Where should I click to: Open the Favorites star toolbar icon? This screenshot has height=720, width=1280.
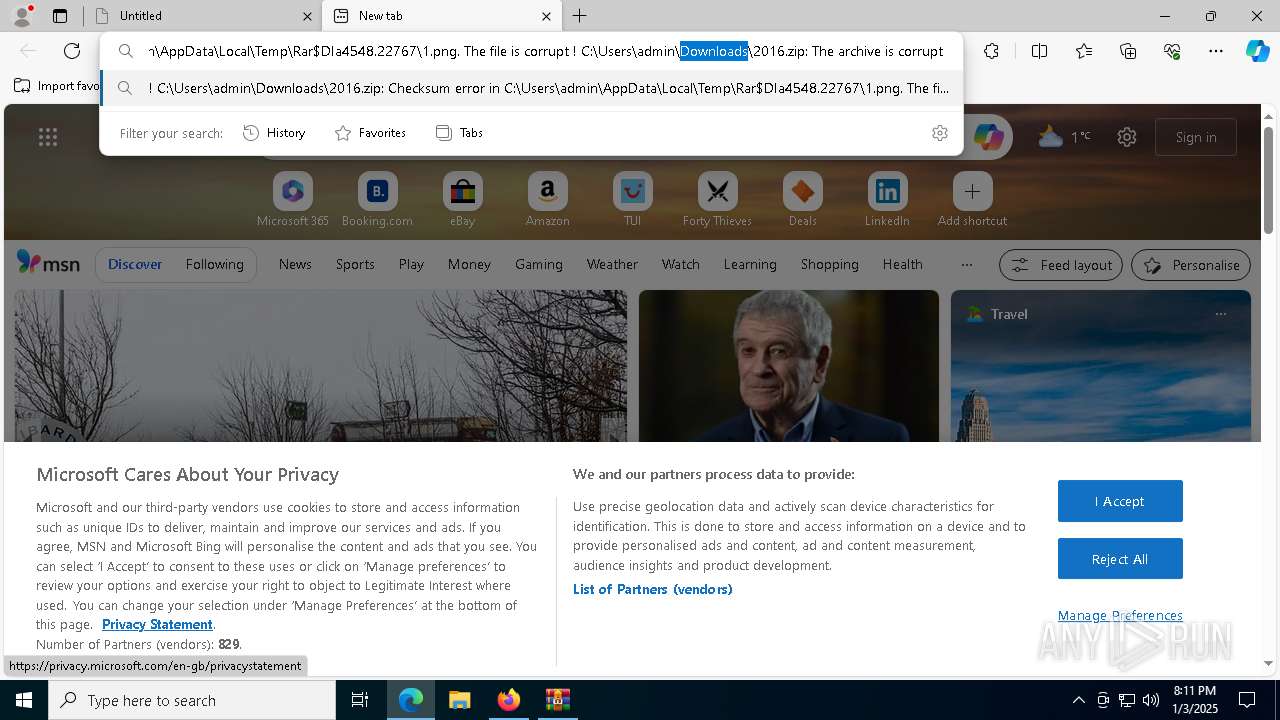tap(1084, 51)
